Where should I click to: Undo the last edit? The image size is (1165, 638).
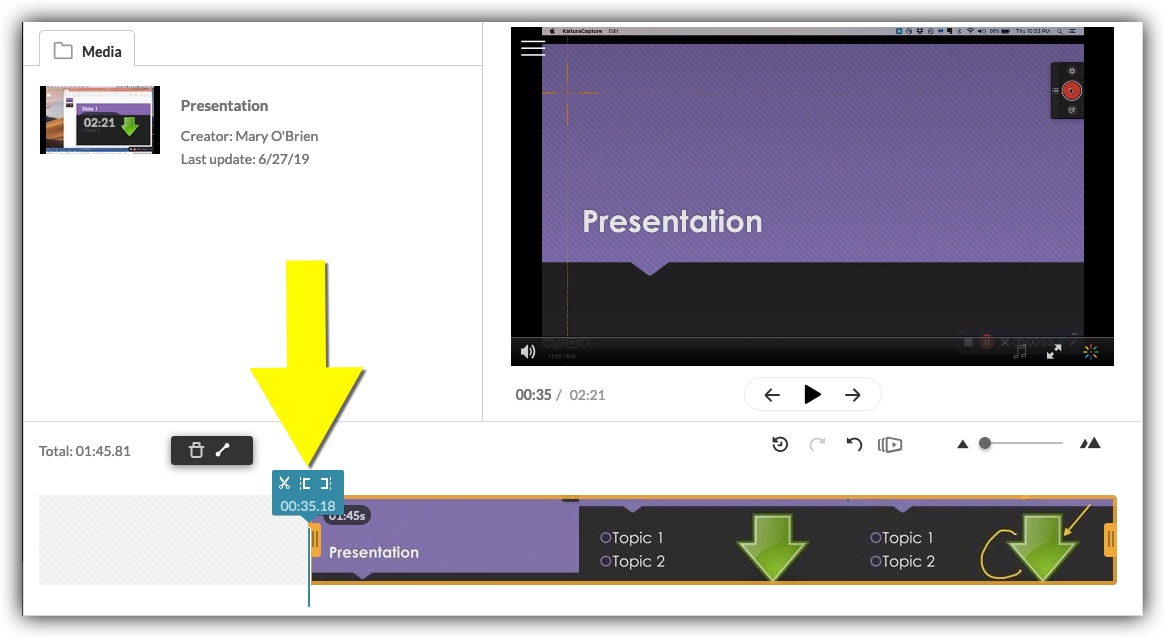click(x=854, y=444)
